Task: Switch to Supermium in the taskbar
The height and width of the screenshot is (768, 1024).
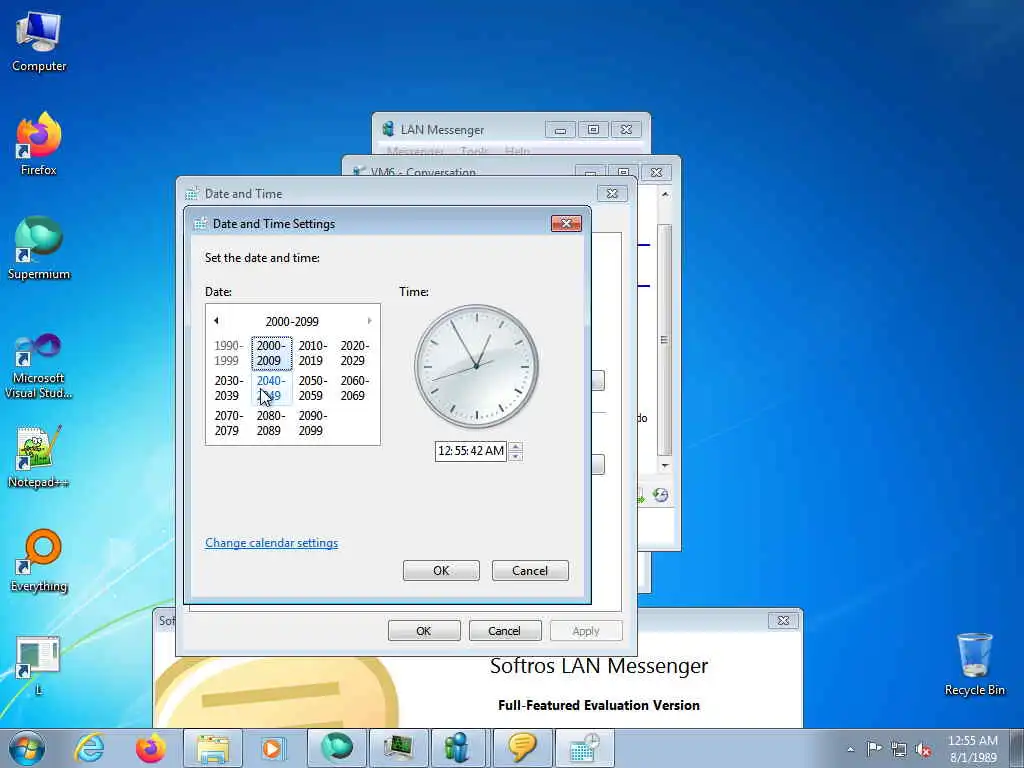Action: coord(336,748)
